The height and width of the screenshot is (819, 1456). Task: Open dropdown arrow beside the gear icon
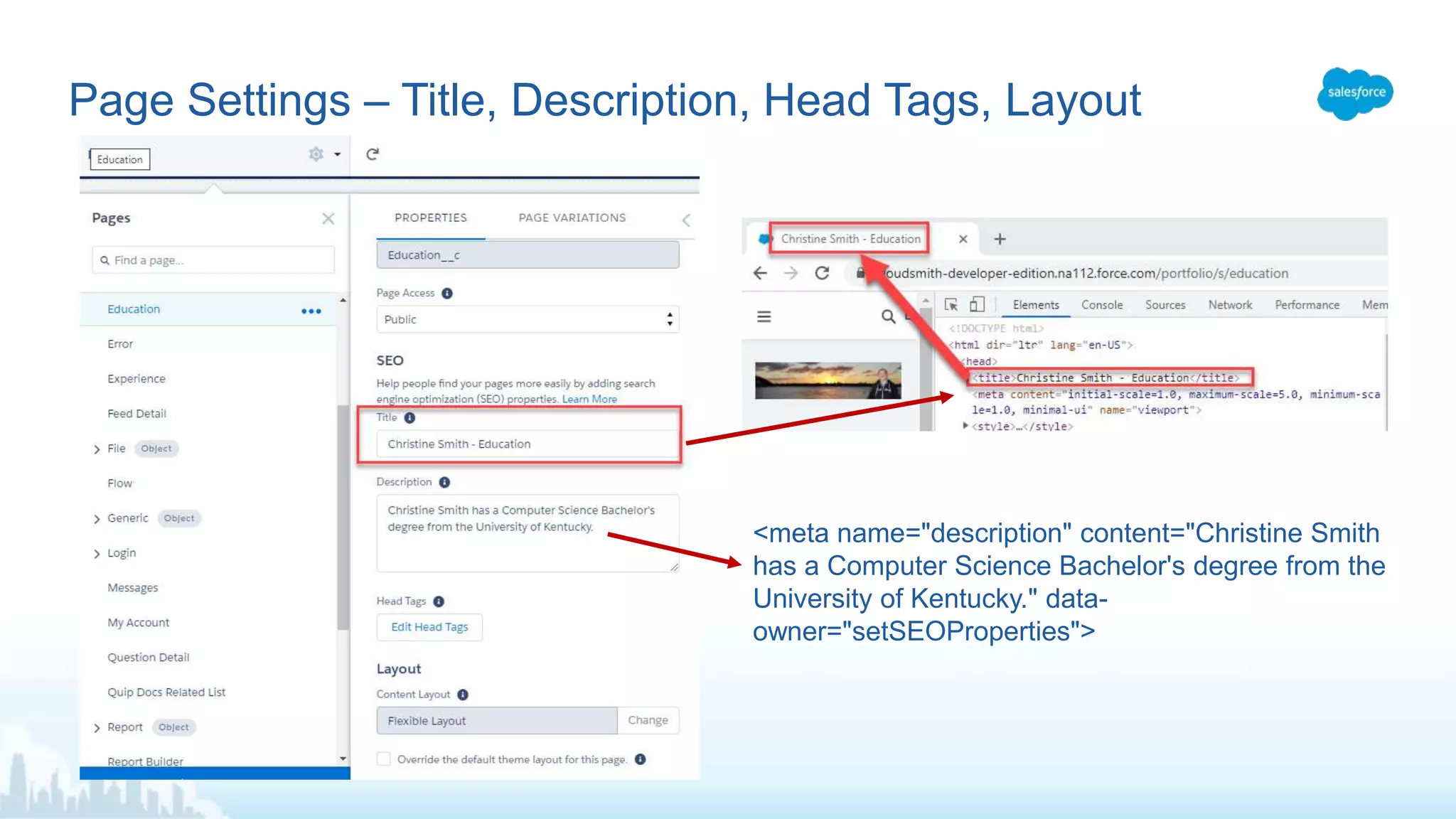click(x=338, y=154)
